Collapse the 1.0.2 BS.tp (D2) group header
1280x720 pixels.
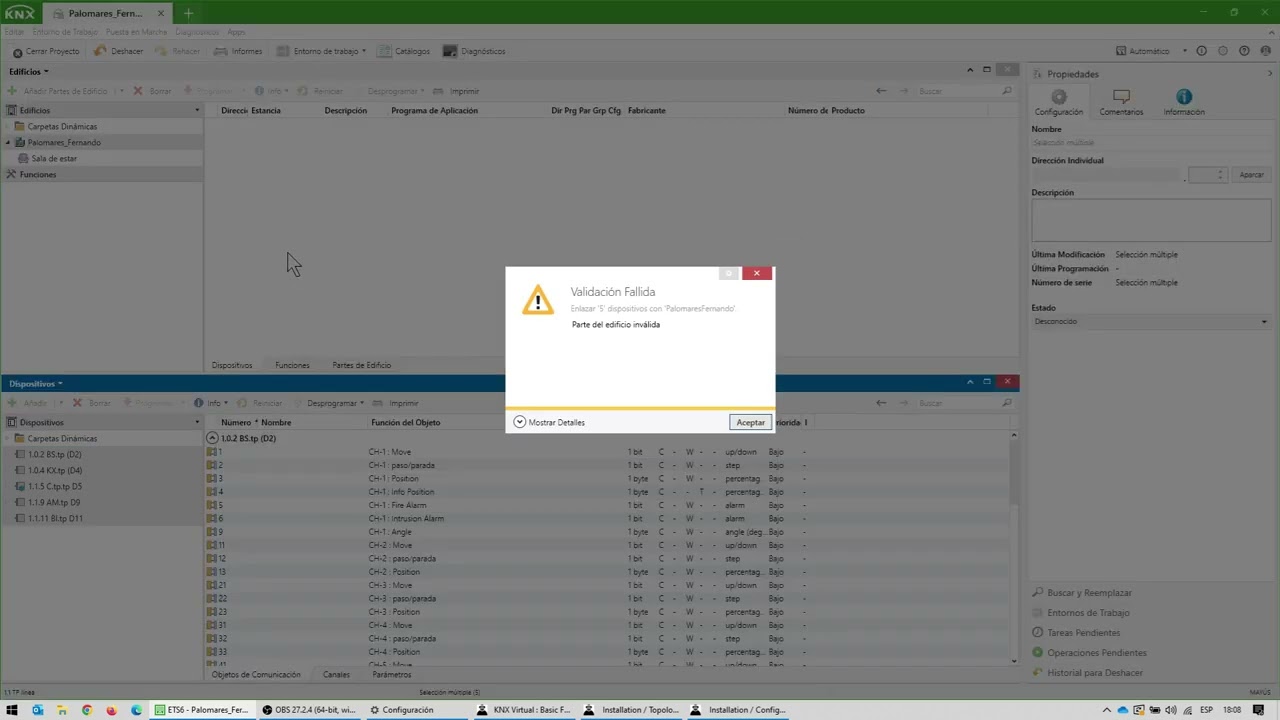(212, 438)
